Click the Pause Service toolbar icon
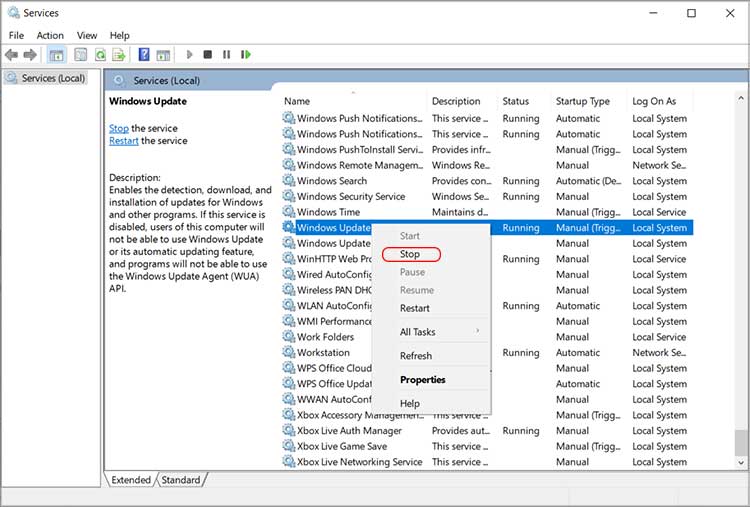 click(x=226, y=55)
